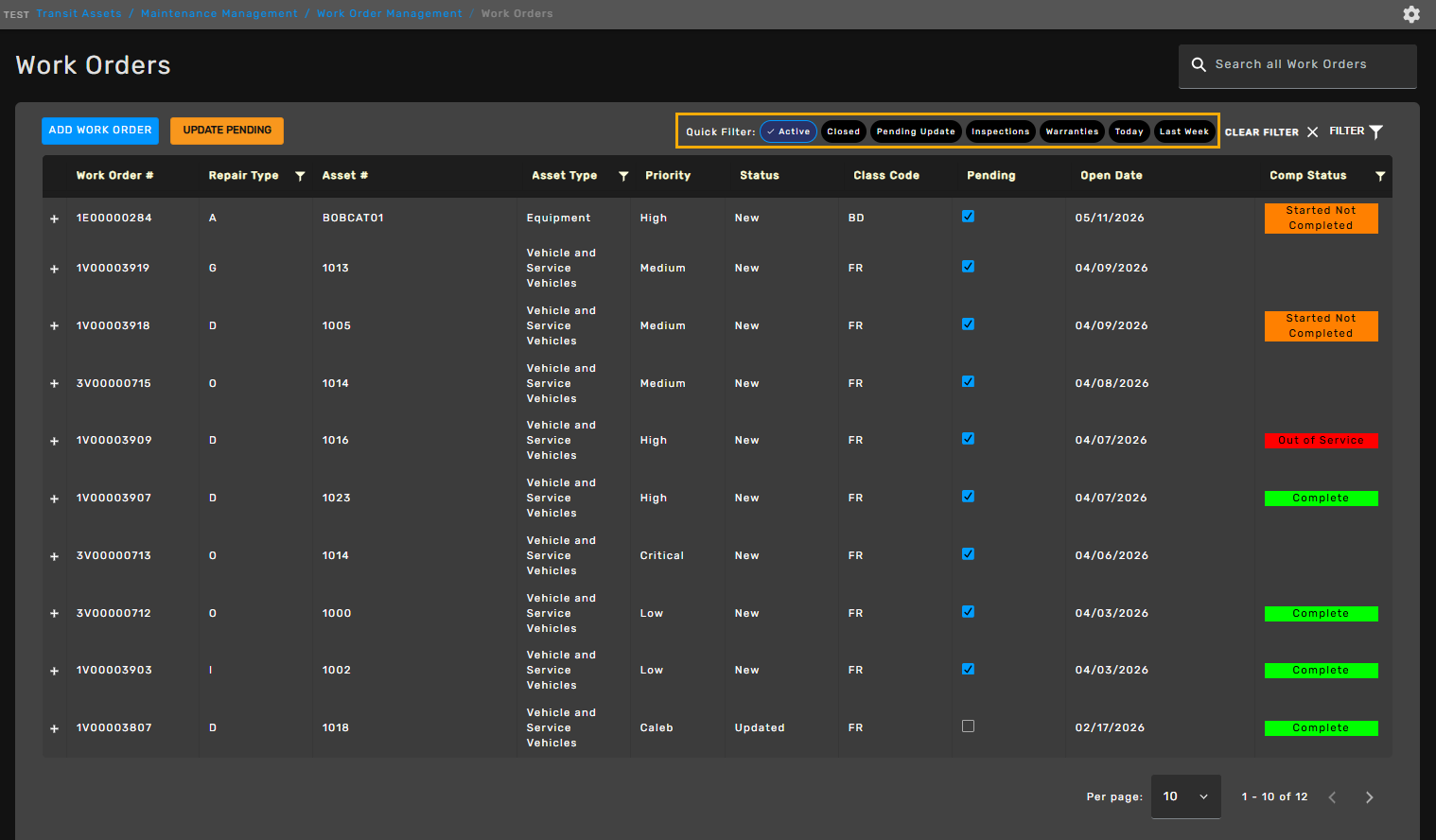The image size is (1436, 840).
Task: Uncheck Pending for work order 1V00003909
Action: [x=968, y=439]
